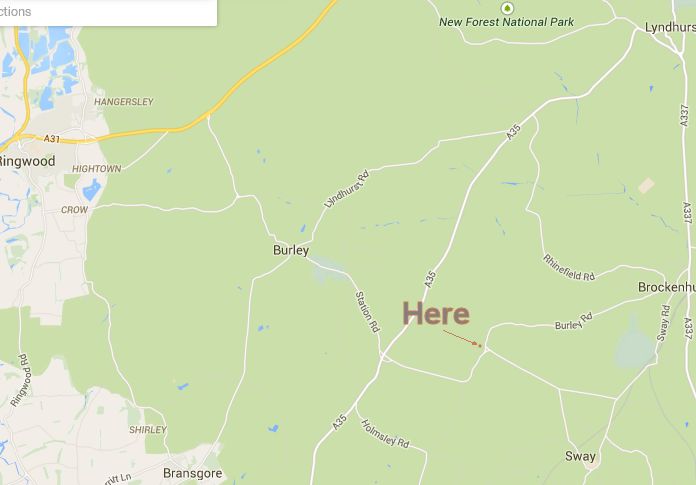Select the HANGERSLEY locality label
This screenshot has width=696, height=485.
[x=123, y=102]
